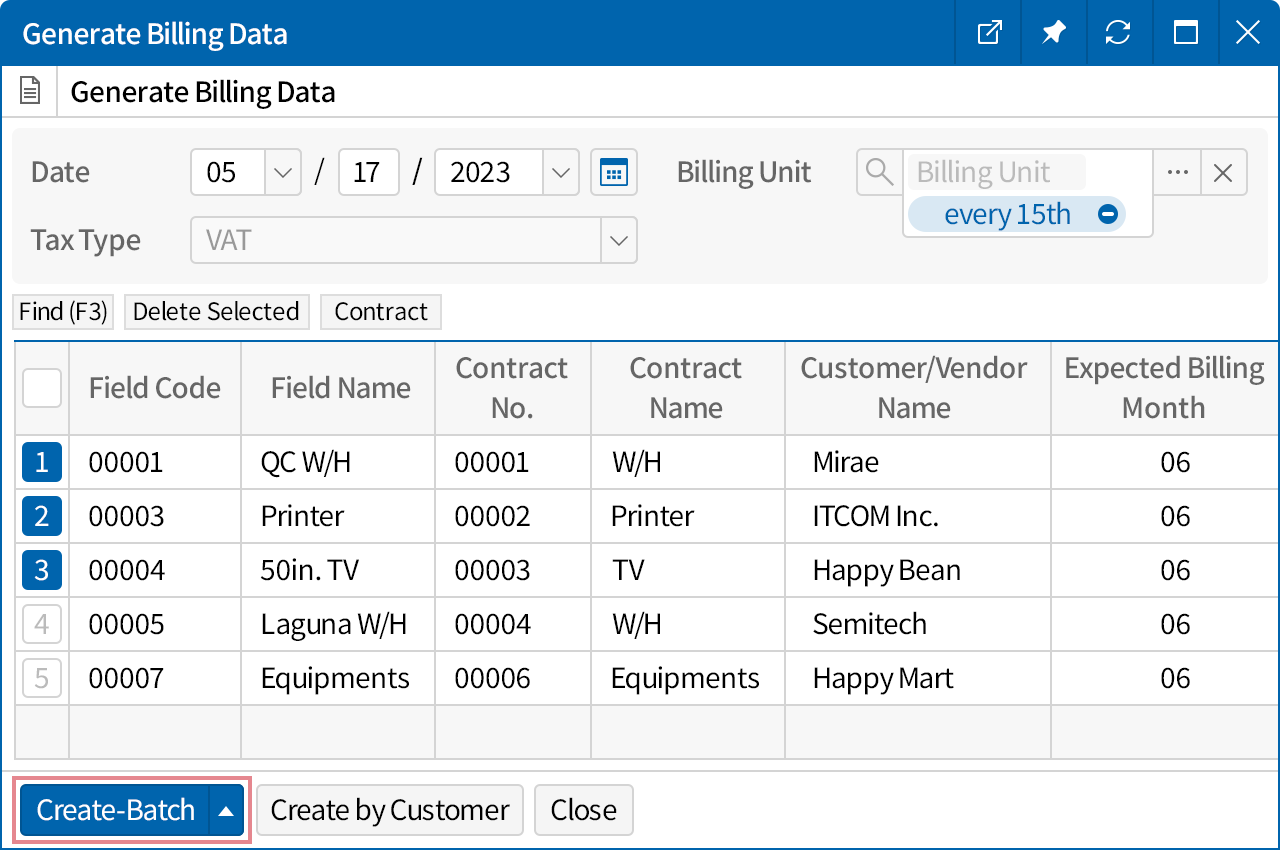Click the day input field showing 17
The image size is (1280, 850).
tap(368, 172)
